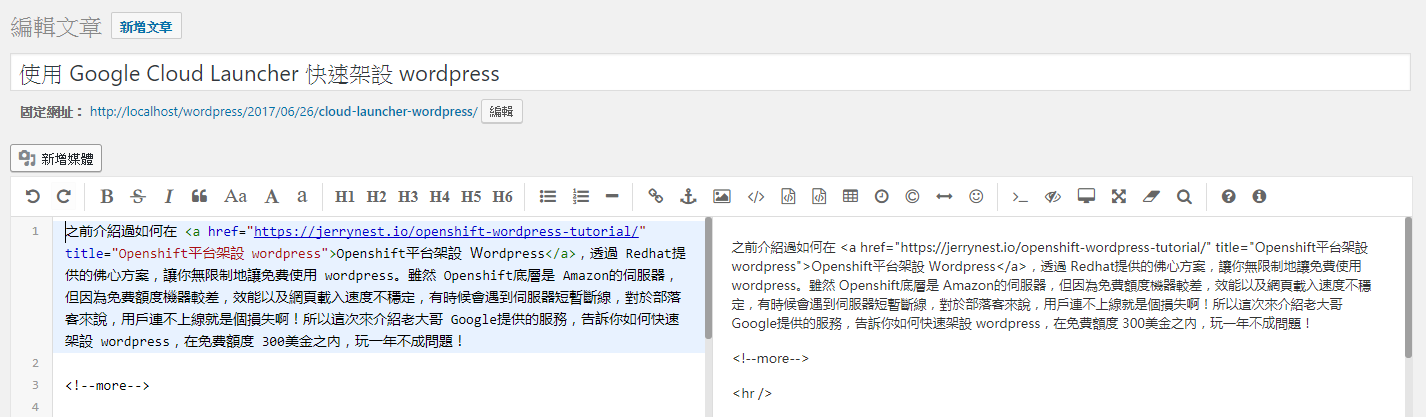Screen dimensions: 1426x417
Task: Toggle bold formatting in the toolbar
Action: click(x=107, y=197)
